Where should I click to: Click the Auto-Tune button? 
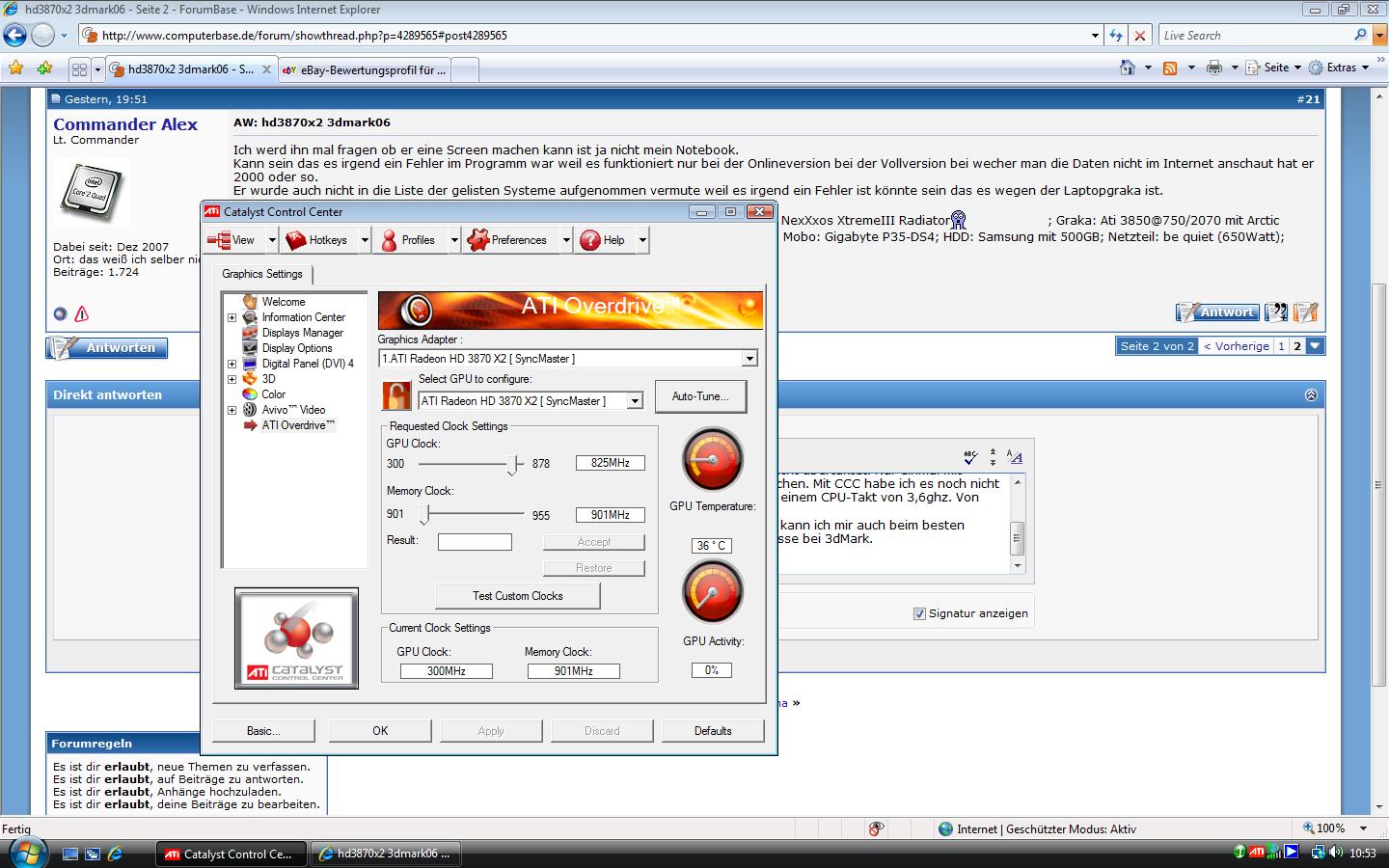click(700, 396)
